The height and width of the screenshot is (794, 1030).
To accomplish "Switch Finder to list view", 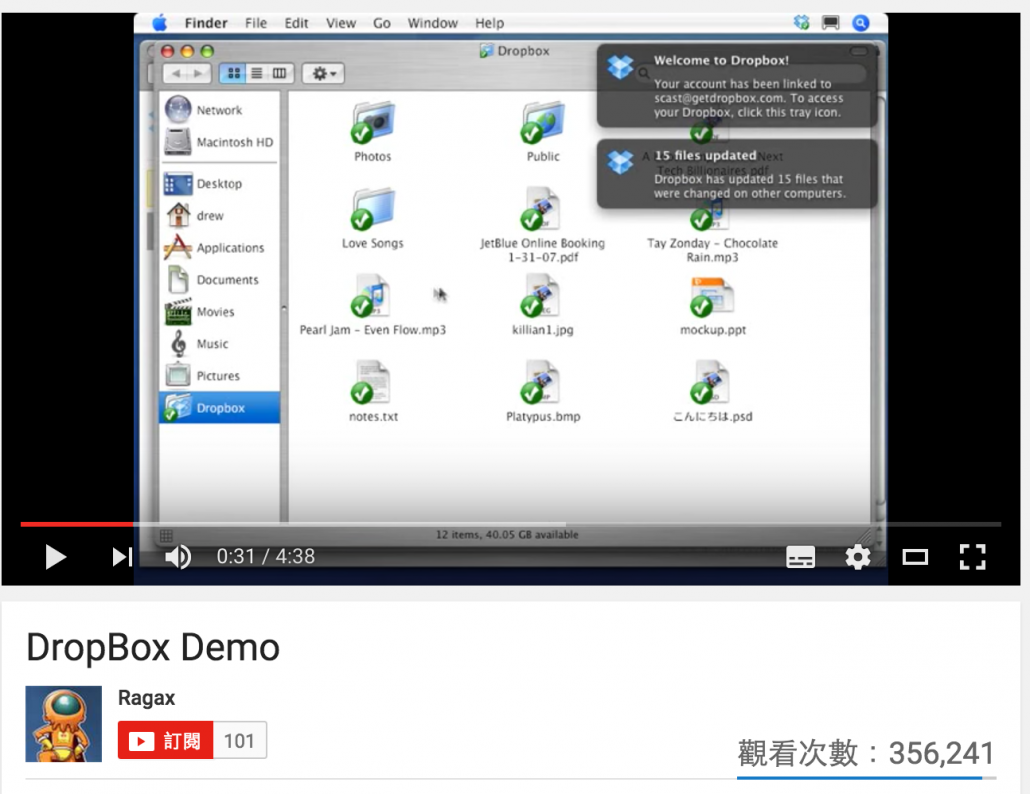I will 257,74.
